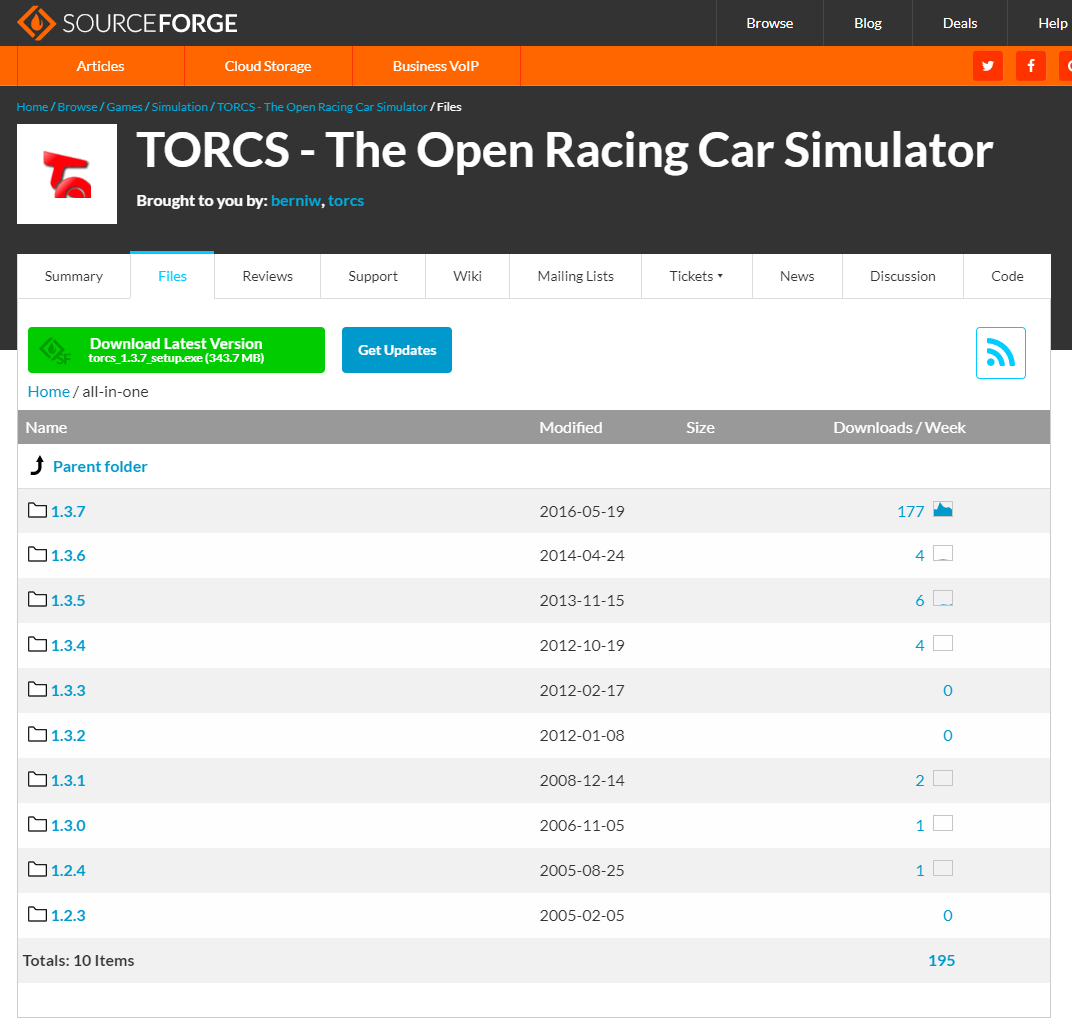Click the 177 downloads count for 1.3.7

[x=911, y=511]
